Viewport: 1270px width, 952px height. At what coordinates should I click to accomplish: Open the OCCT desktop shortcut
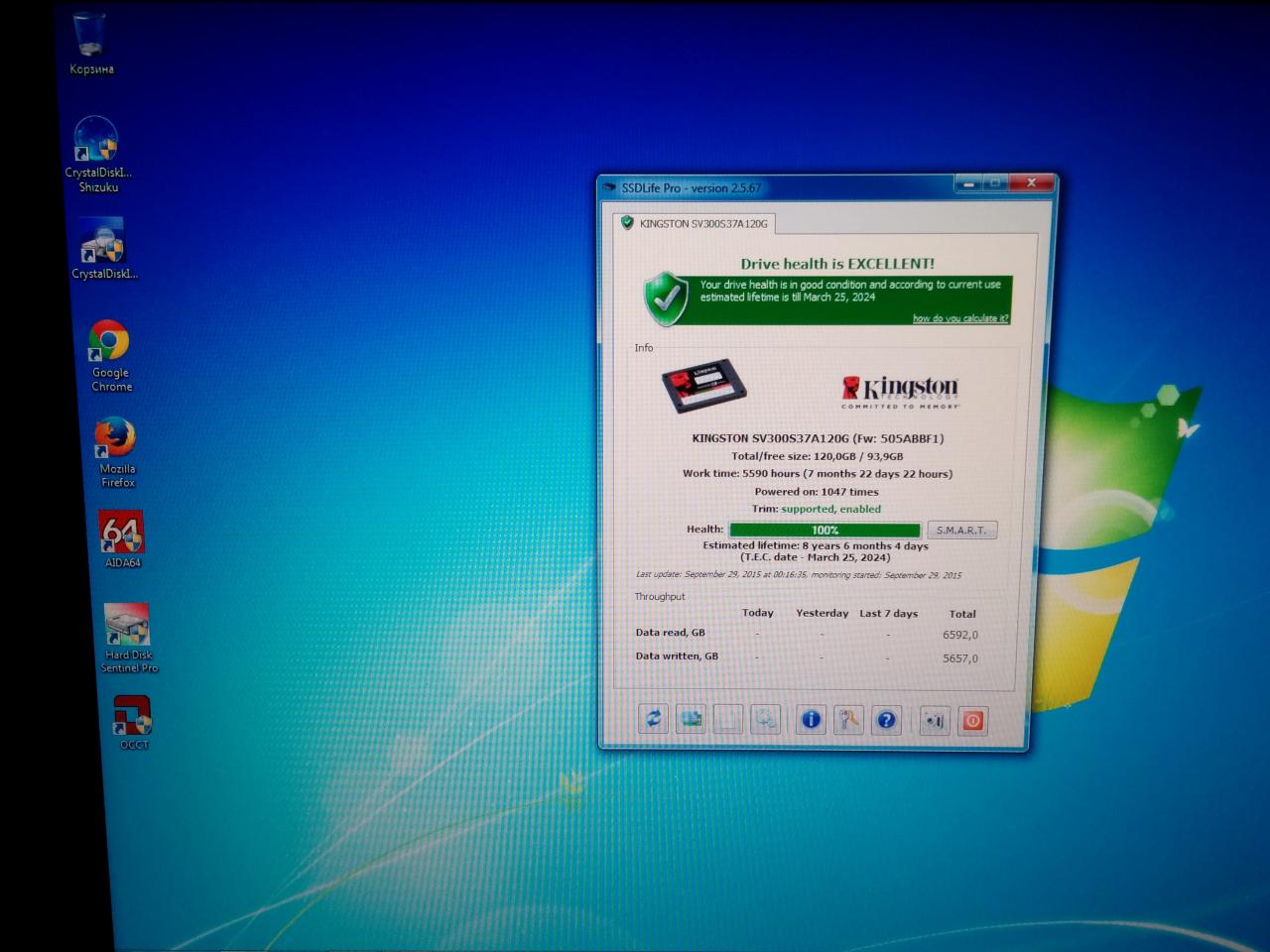[133, 715]
